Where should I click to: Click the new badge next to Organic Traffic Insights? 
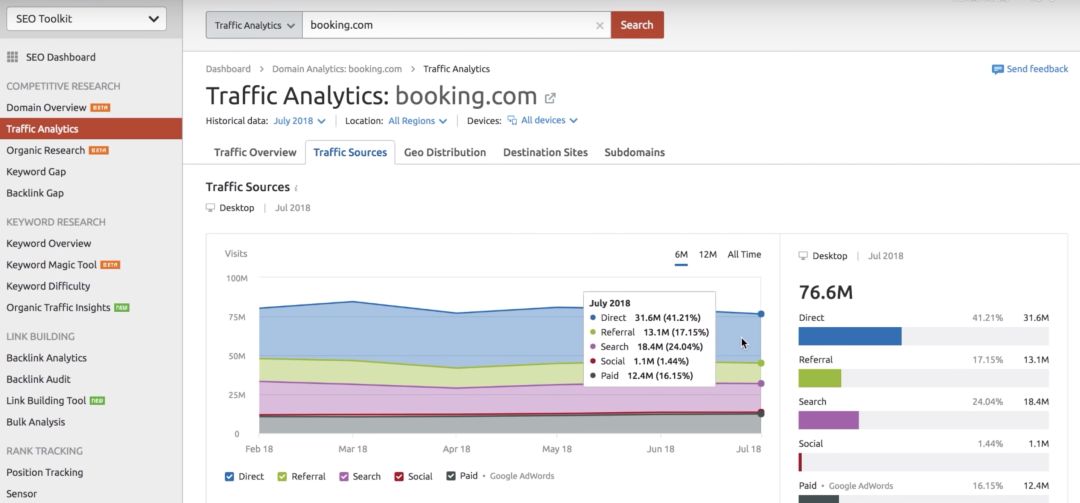(122, 307)
